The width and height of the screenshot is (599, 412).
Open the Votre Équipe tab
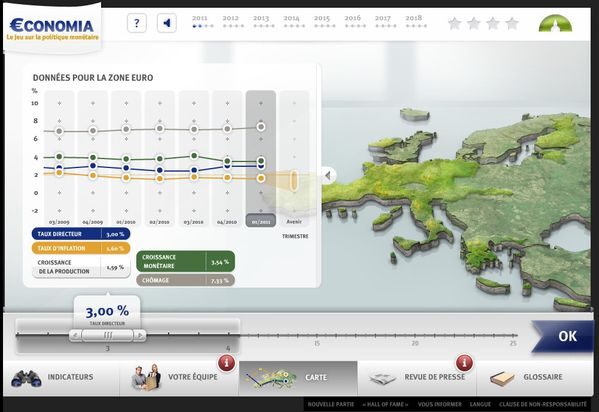tap(179, 378)
